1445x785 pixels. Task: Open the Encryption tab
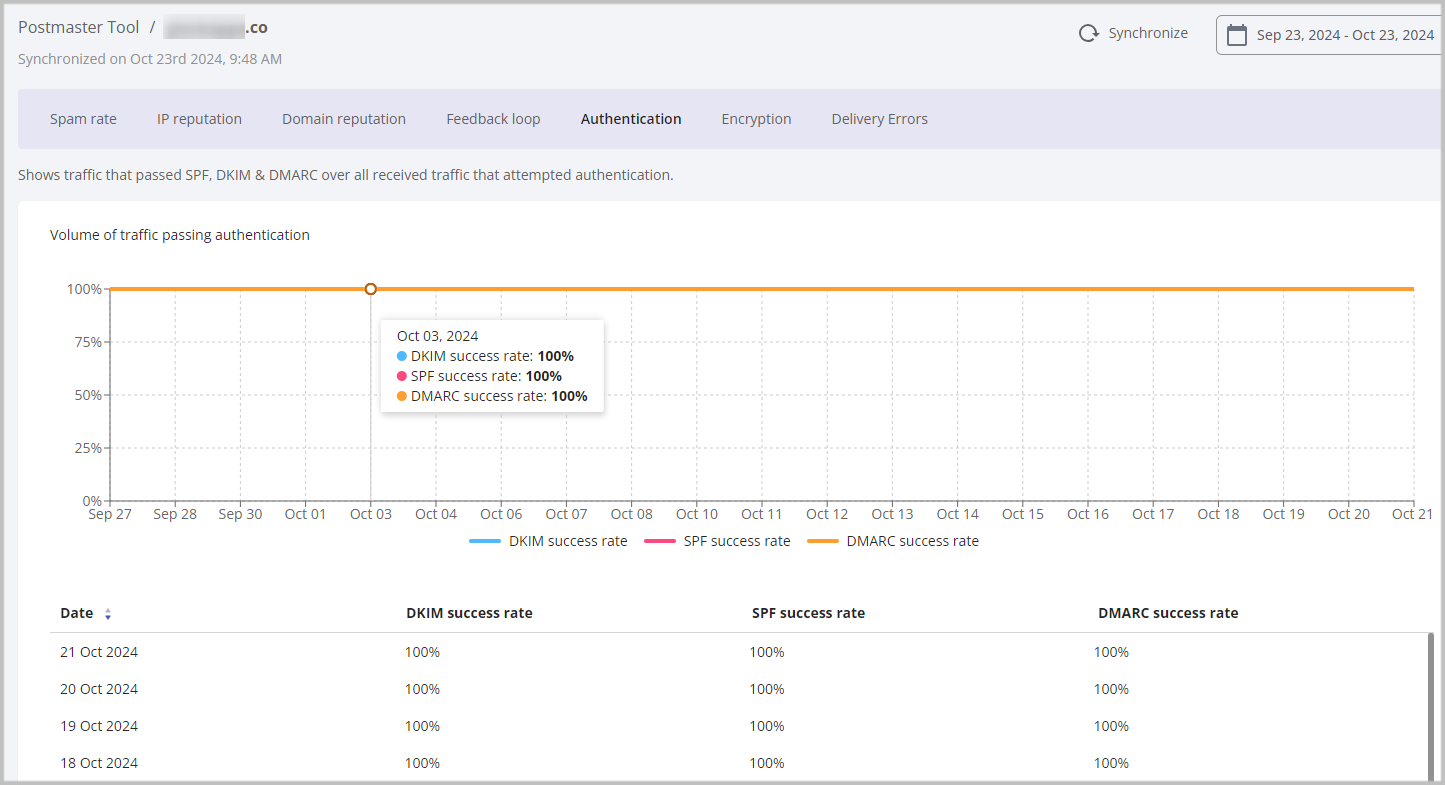[x=756, y=119]
